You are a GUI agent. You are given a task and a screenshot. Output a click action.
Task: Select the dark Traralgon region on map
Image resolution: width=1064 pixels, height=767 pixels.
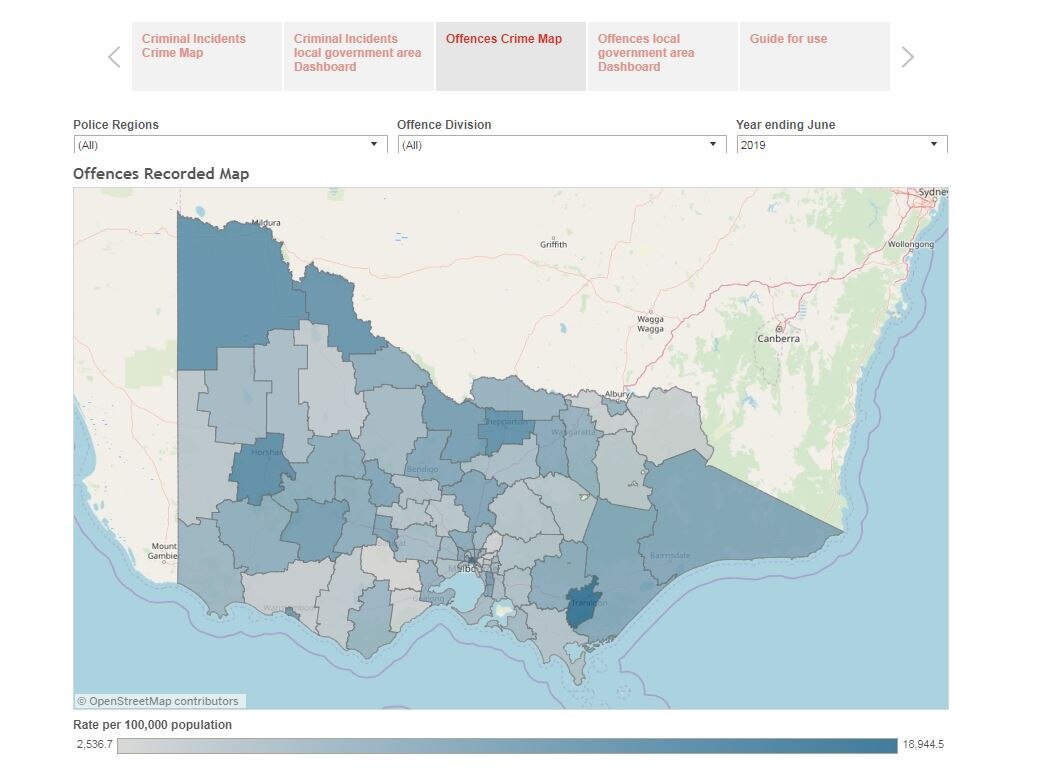(581, 604)
